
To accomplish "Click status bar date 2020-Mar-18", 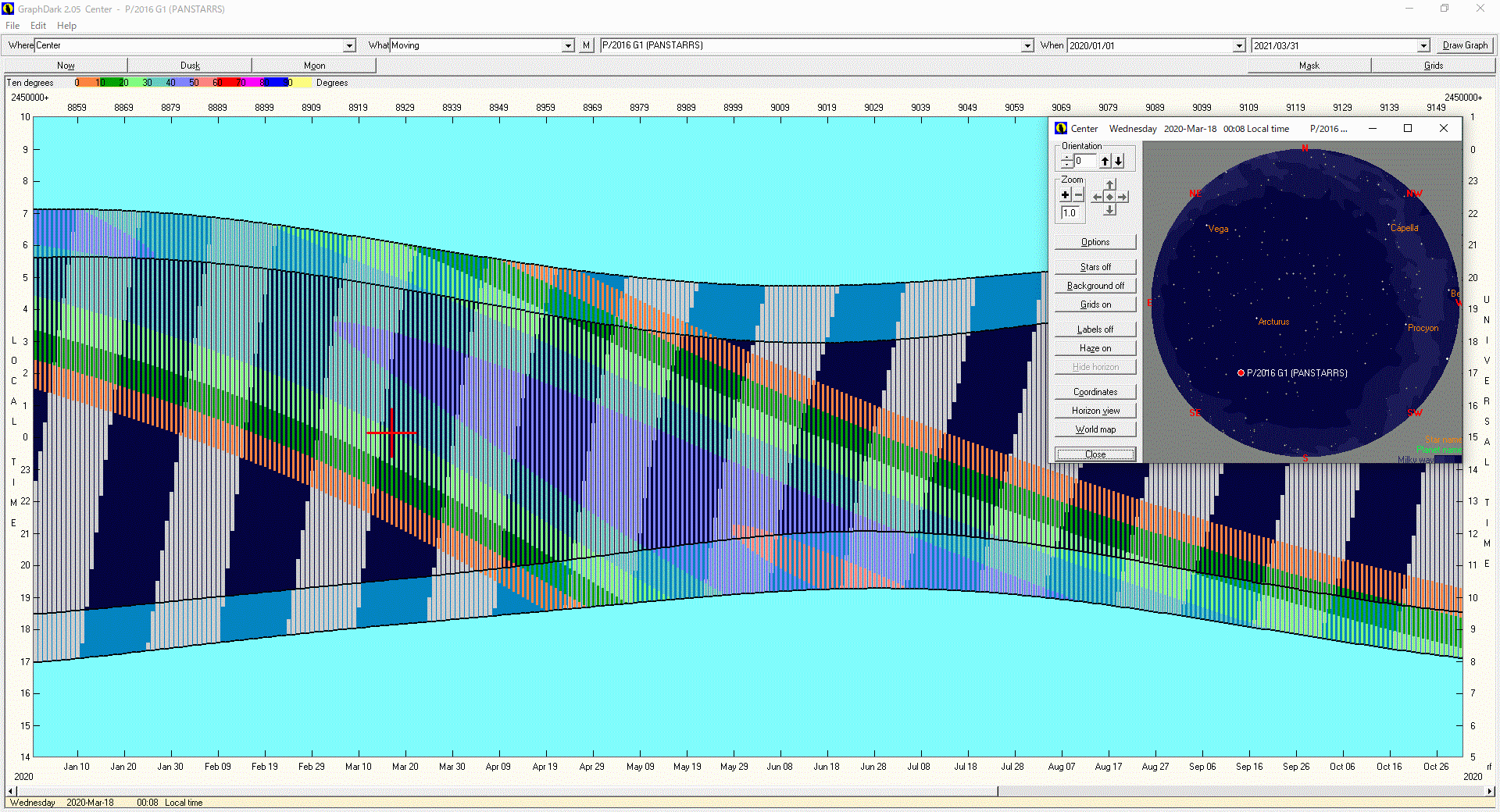I will [x=90, y=803].
